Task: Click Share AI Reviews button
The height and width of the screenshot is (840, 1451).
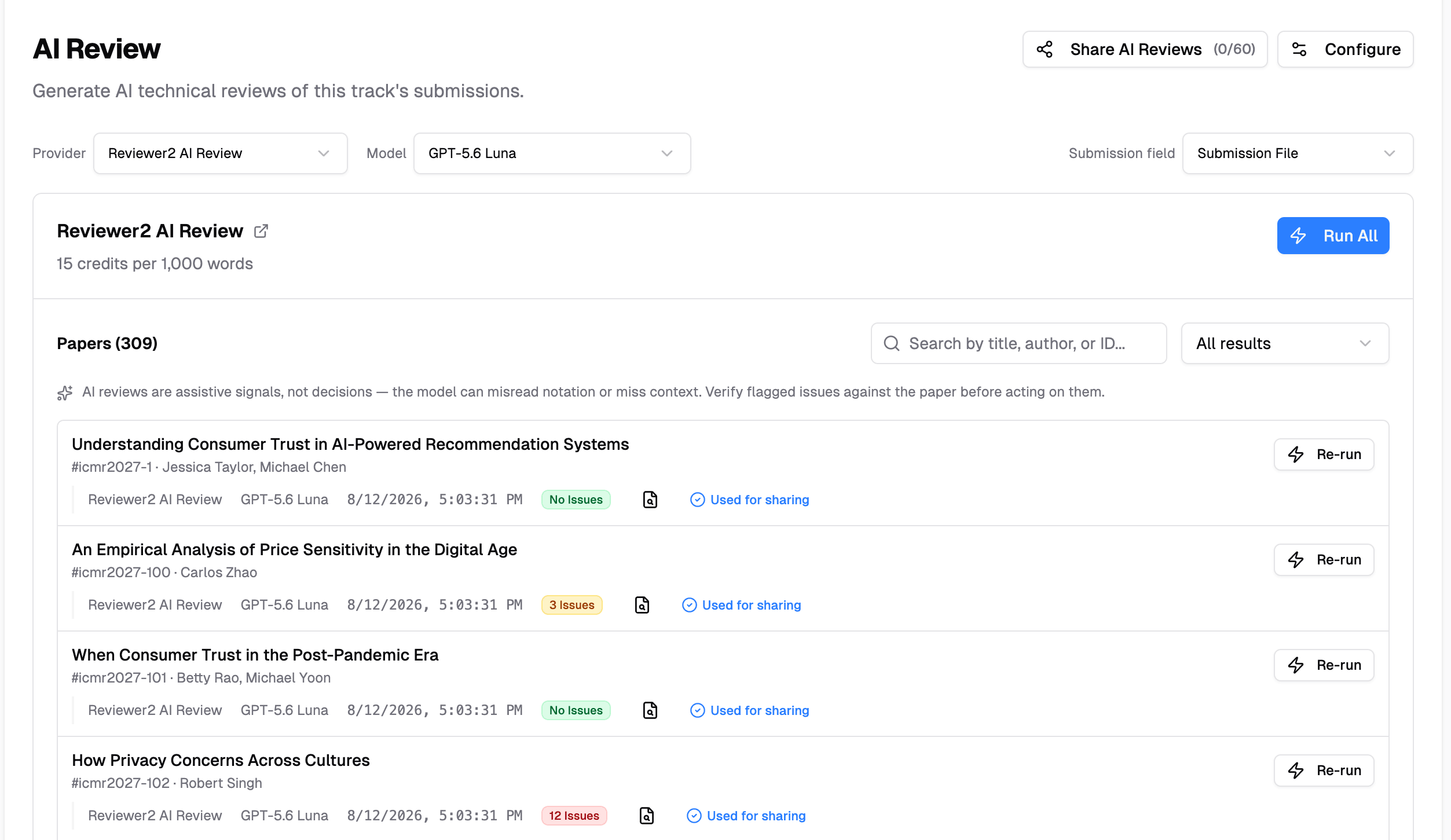Action: 1145,49
